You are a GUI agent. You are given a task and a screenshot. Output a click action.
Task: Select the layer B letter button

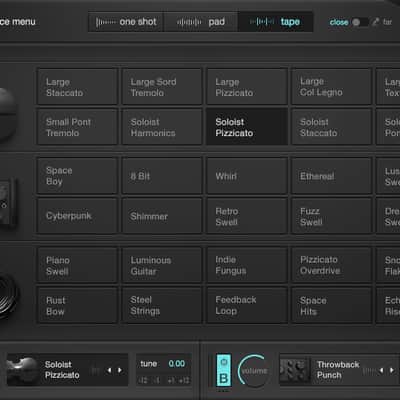224,378
